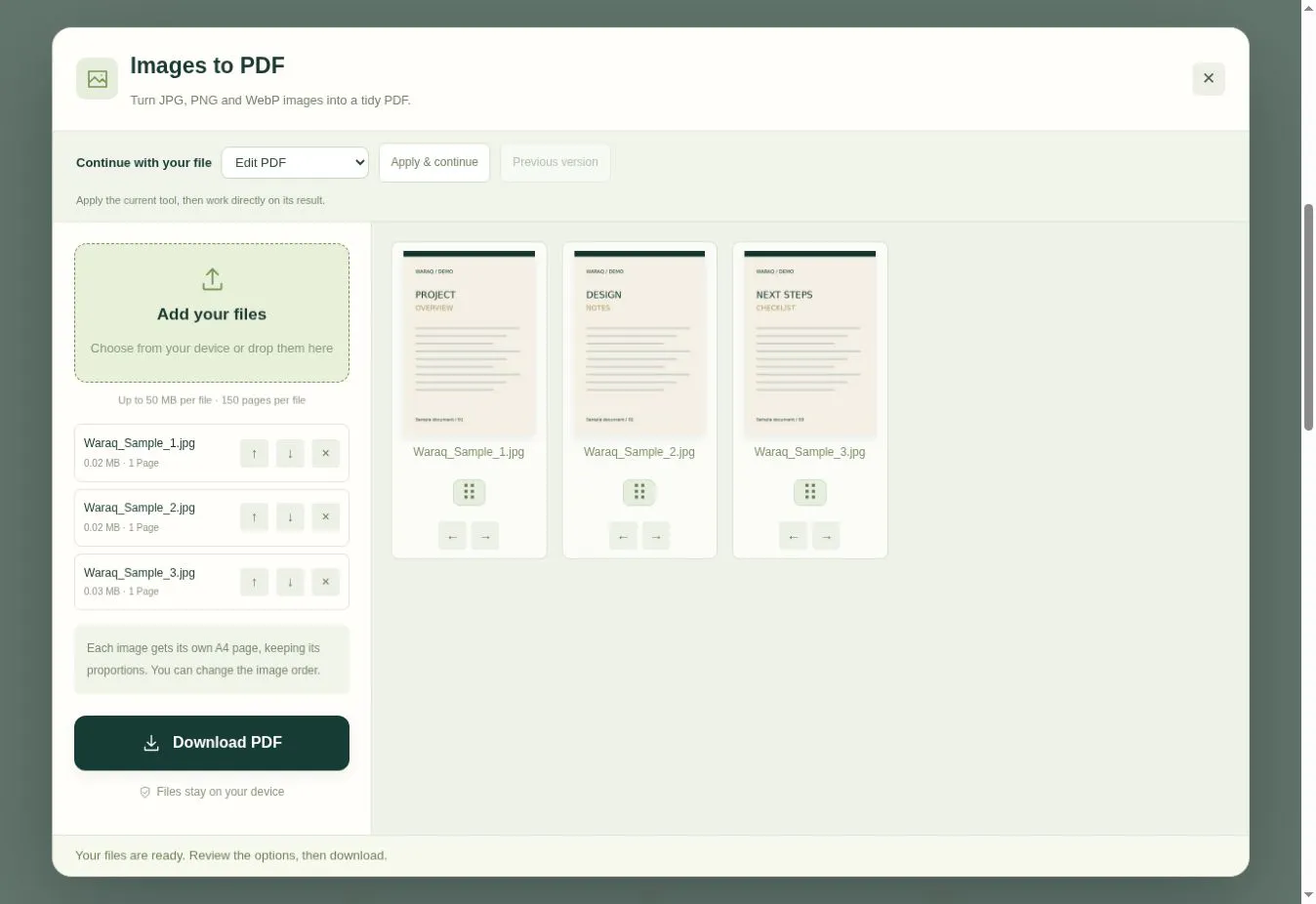Click Apply & continue
The height and width of the screenshot is (904, 1316).
(x=434, y=163)
